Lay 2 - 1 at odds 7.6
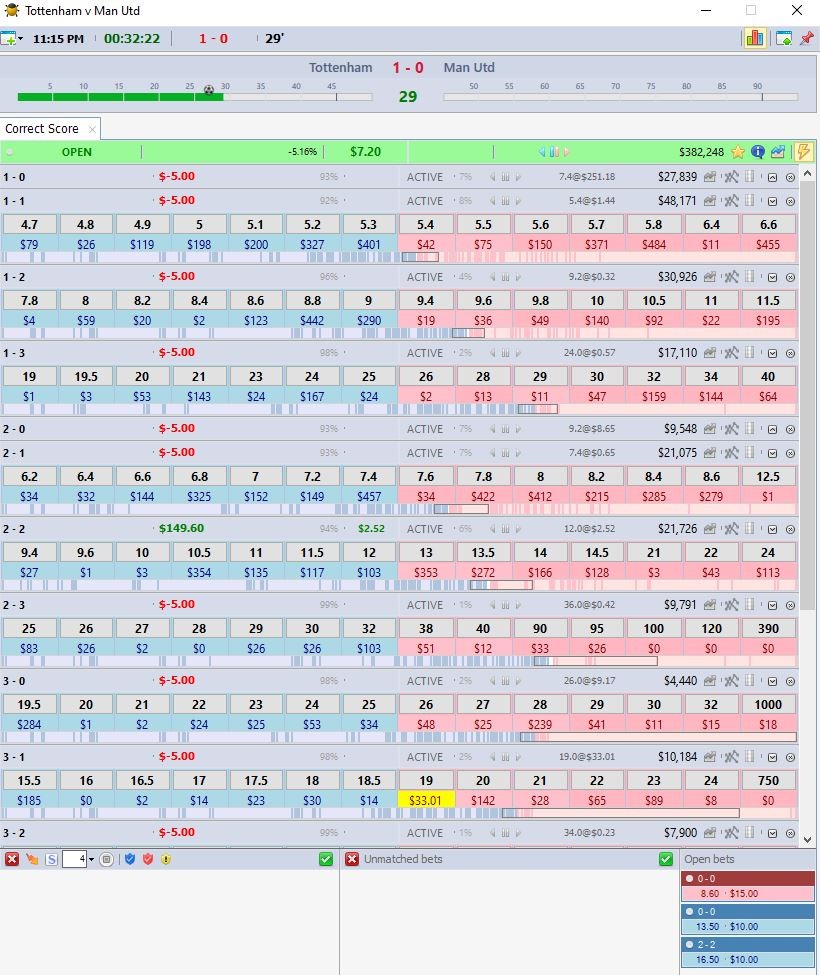 tap(426, 476)
